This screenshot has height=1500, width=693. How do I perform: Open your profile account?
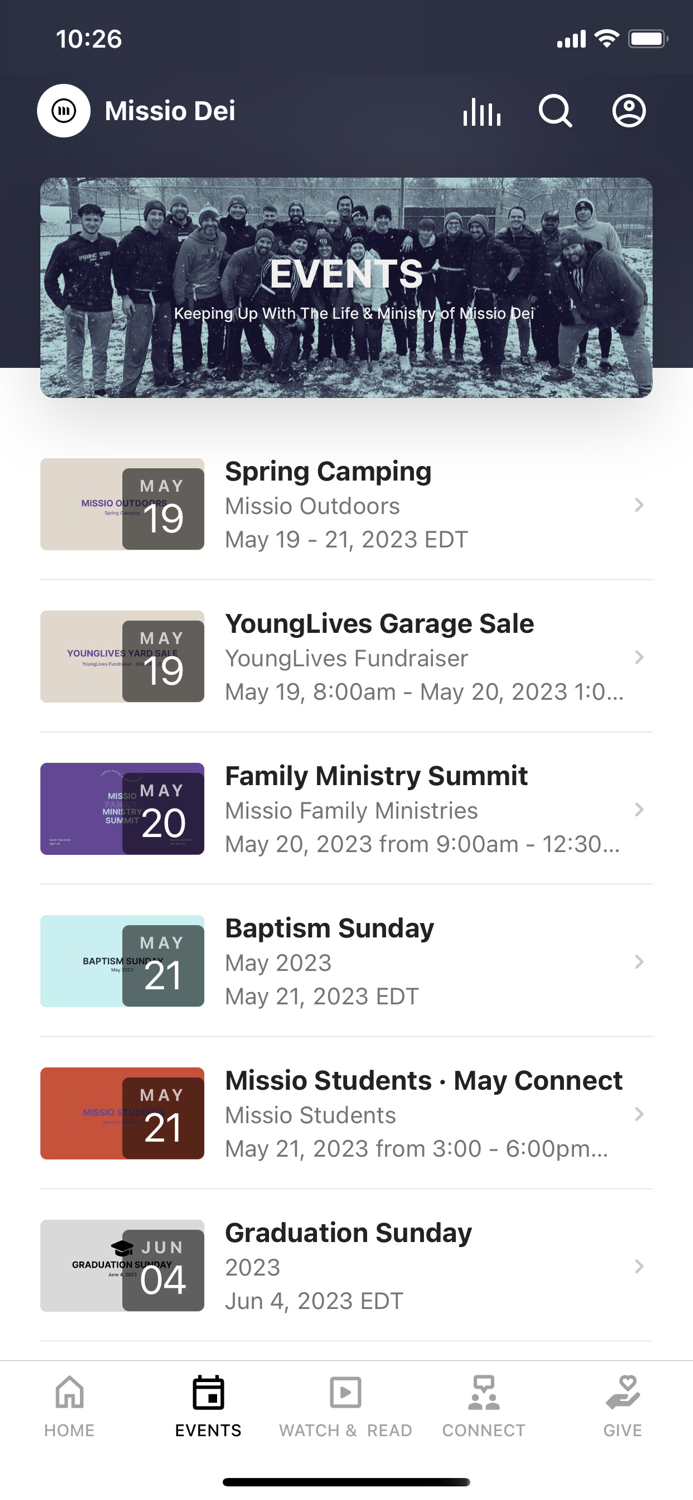click(x=629, y=111)
